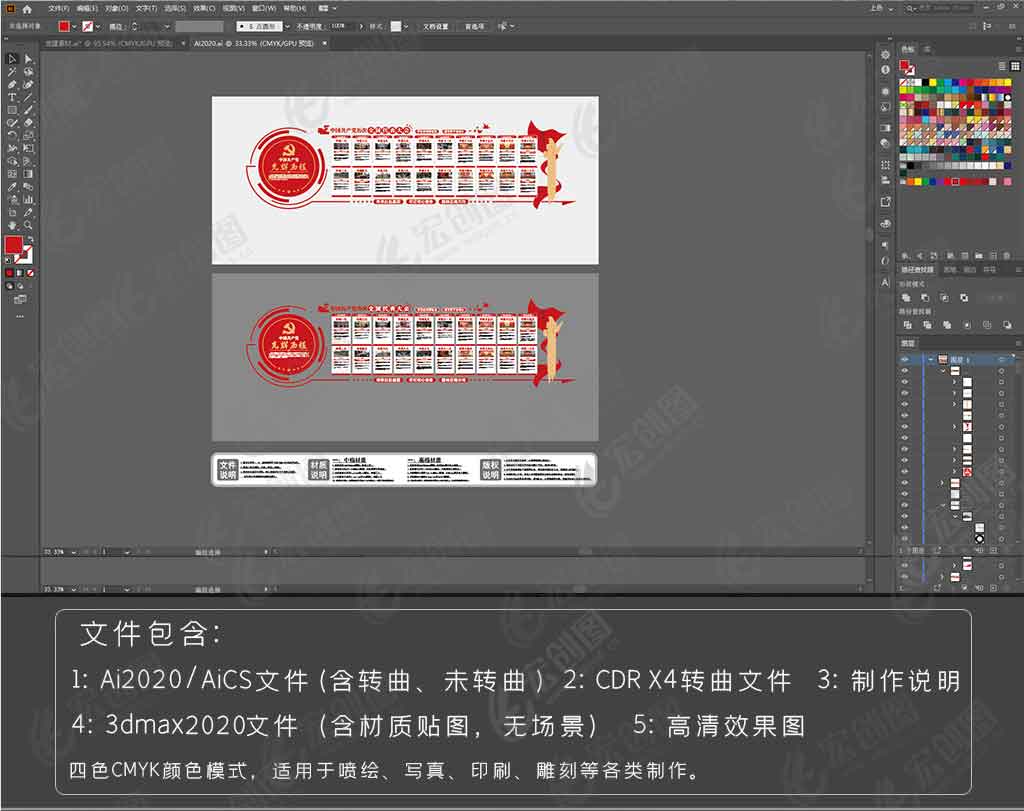Open Character panel 'A' icon in dock

click(x=885, y=282)
